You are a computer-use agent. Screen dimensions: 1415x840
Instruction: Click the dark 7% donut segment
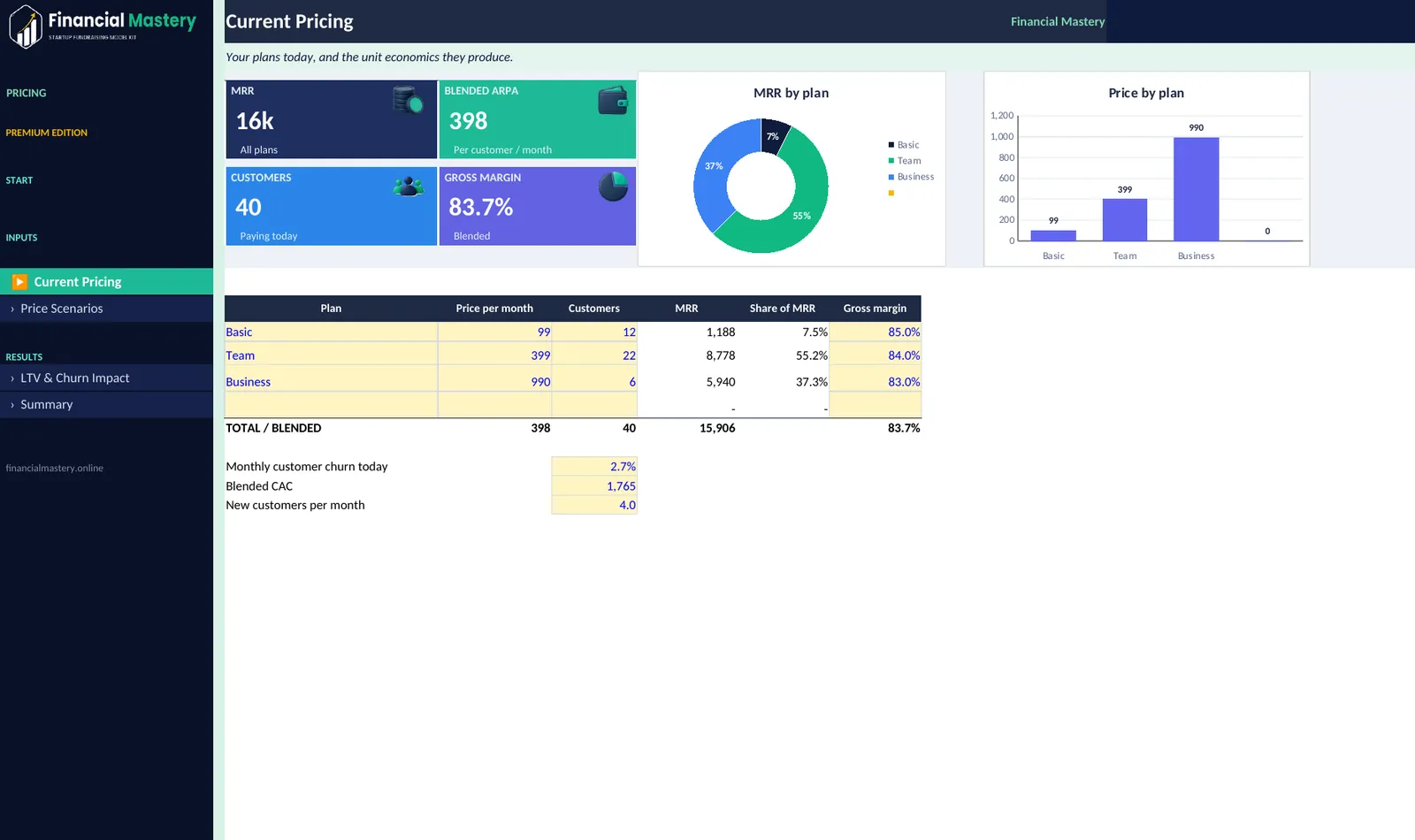point(773,135)
